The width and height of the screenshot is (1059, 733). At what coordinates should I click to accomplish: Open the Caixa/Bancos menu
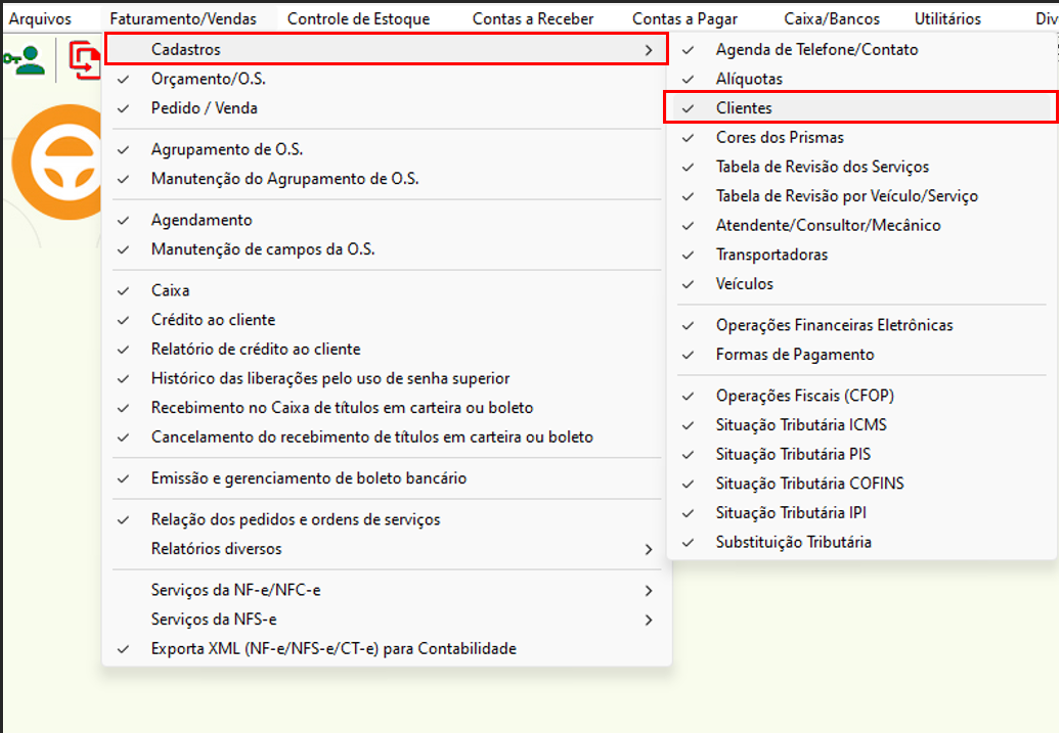[832, 19]
